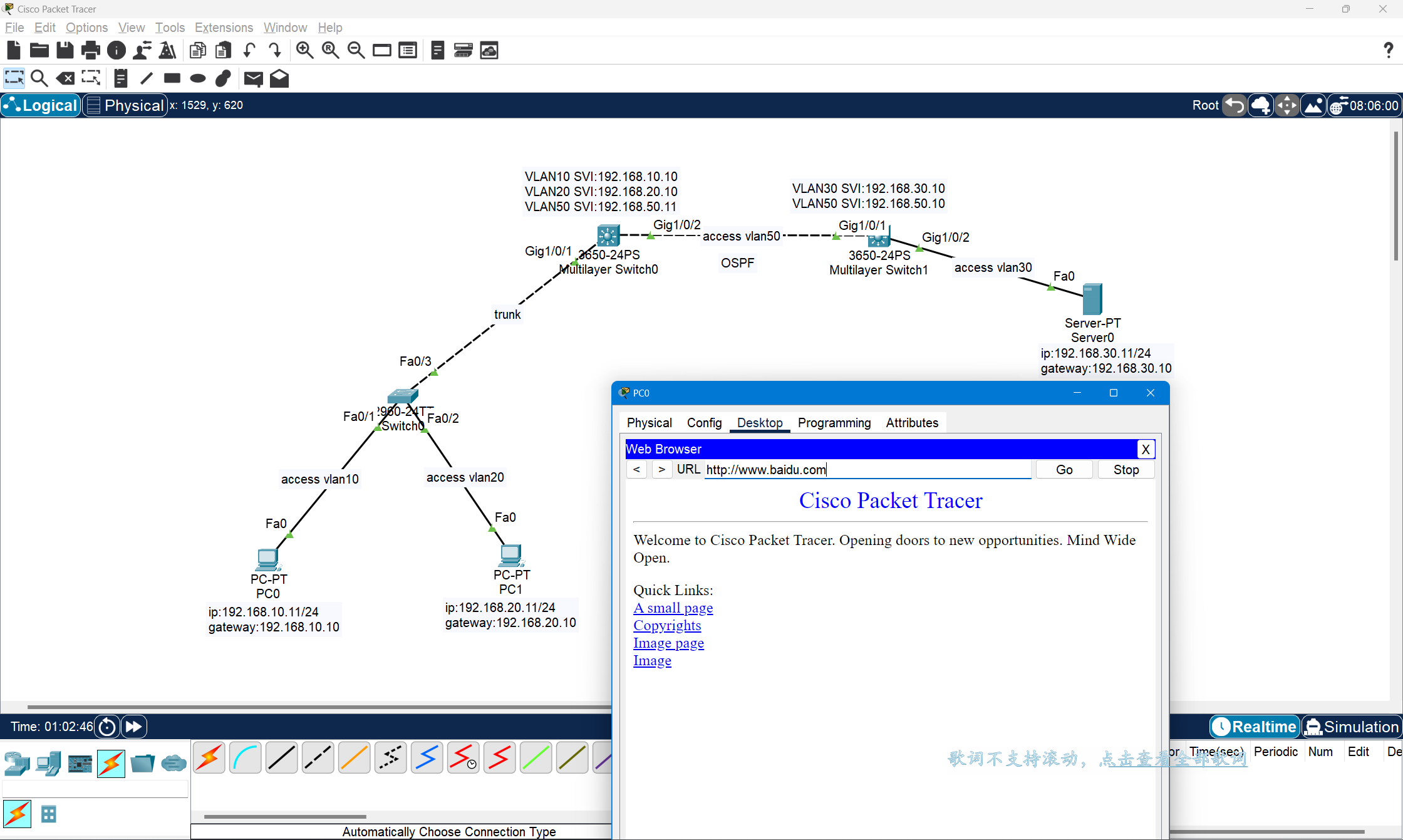Open the Extensions menu
Viewport: 1403px width, 840px height.
click(x=224, y=28)
